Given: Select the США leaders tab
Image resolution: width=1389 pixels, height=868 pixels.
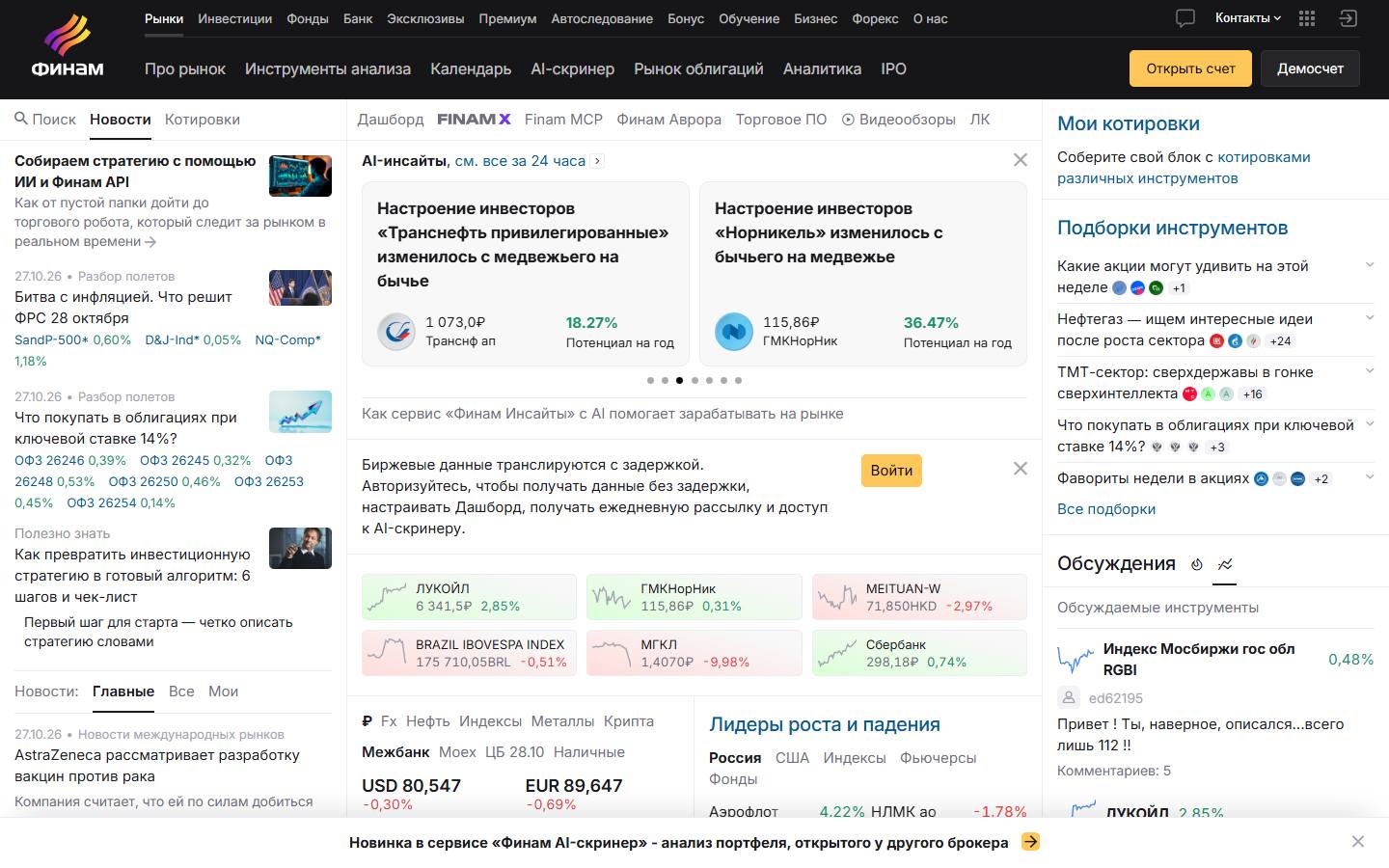Looking at the screenshot, I should click(792, 758).
